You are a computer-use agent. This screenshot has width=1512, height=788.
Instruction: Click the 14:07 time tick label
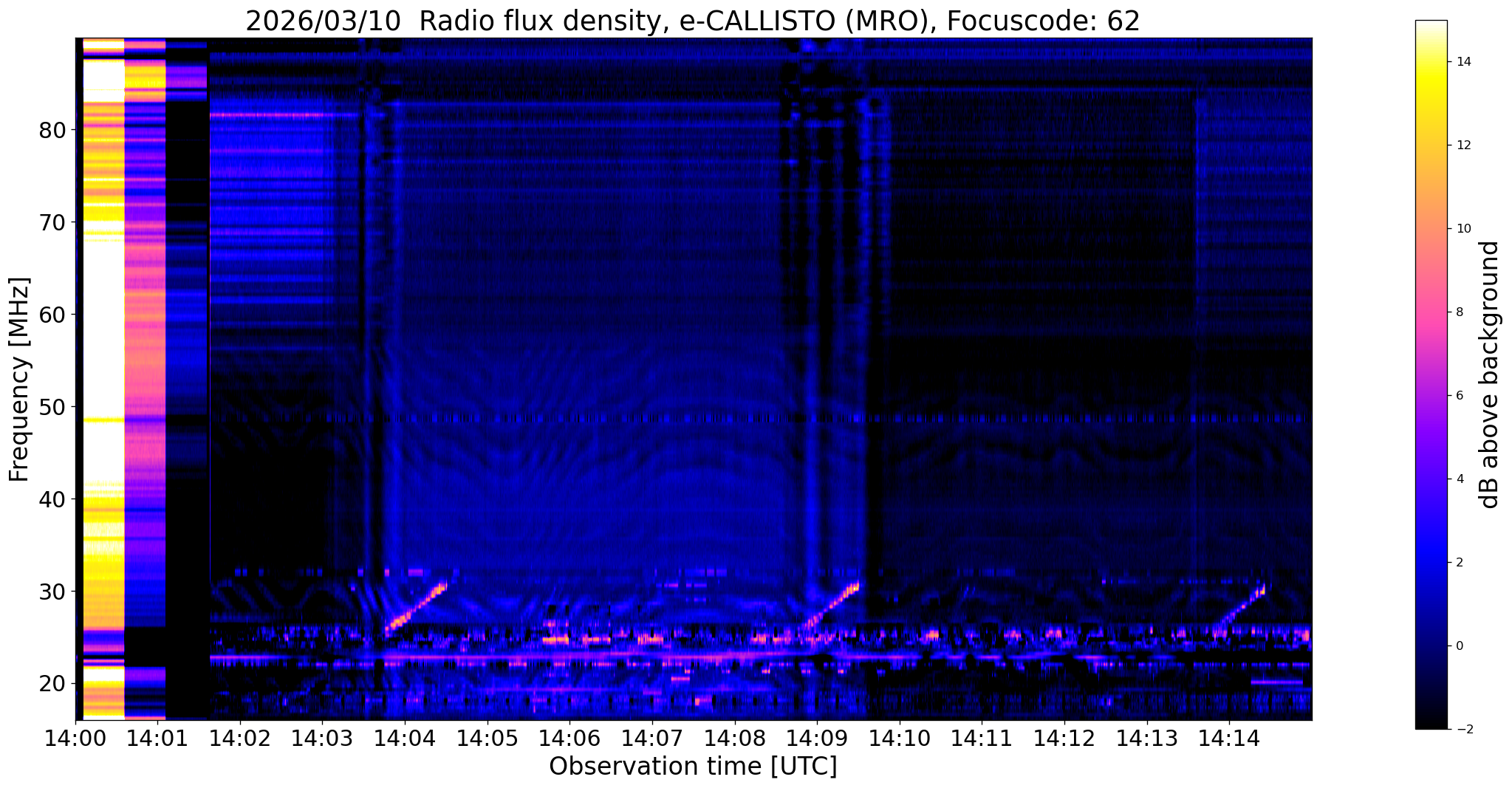coord(652,738)
